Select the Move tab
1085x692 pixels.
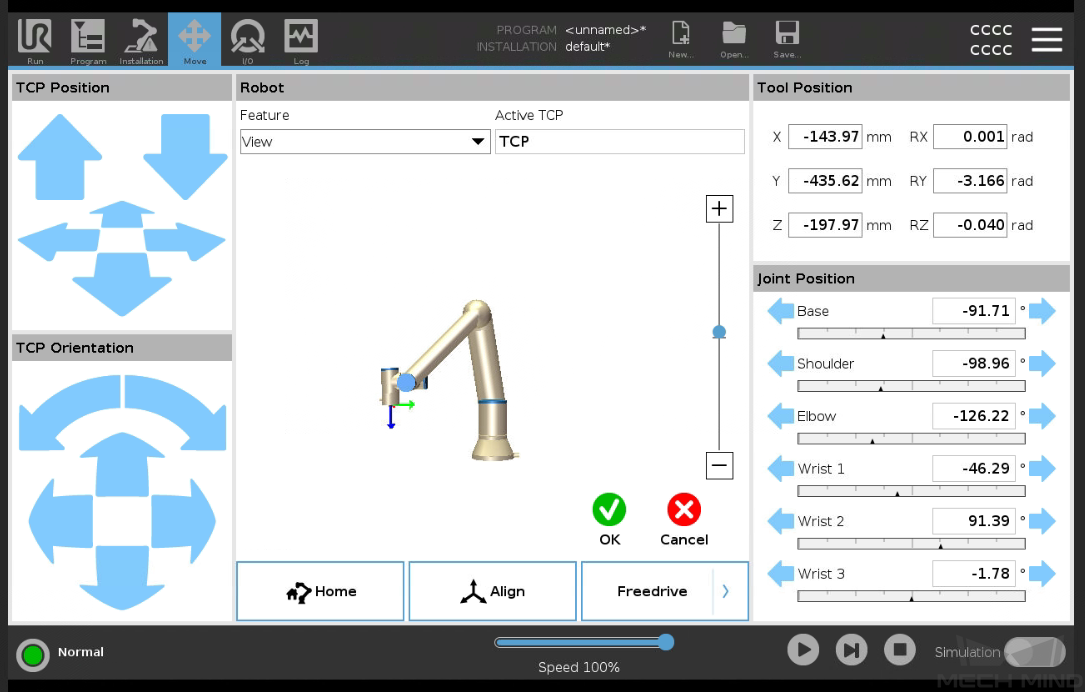tap(194, 40)
